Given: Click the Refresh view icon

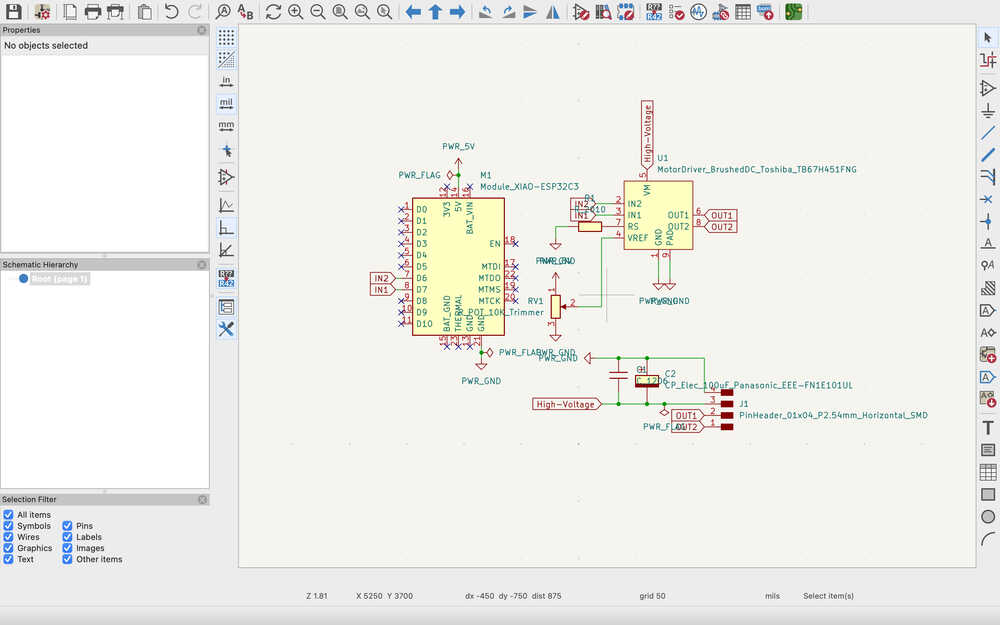Looking at the screenshot, I should coord(273,12).
